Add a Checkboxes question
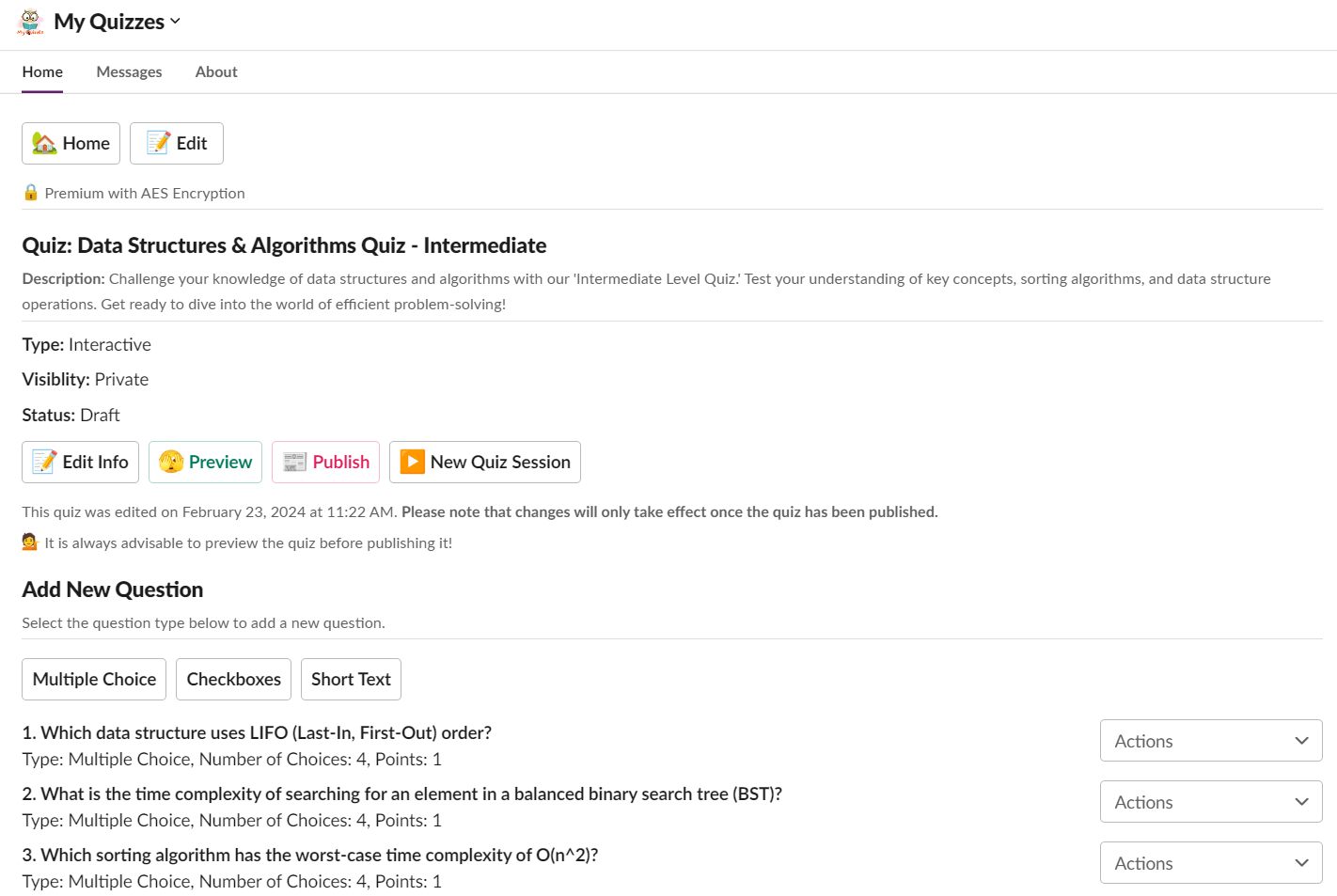The image size is (1337, 896). 233,679
